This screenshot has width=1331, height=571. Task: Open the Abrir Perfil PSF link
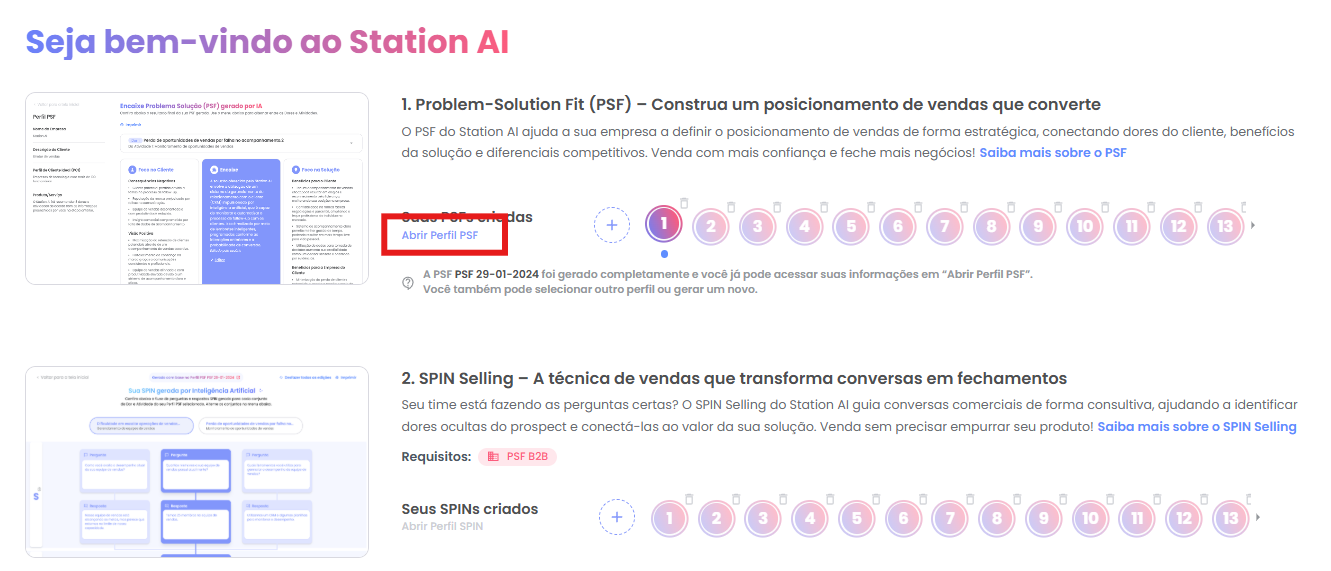(x=440, y=236)
